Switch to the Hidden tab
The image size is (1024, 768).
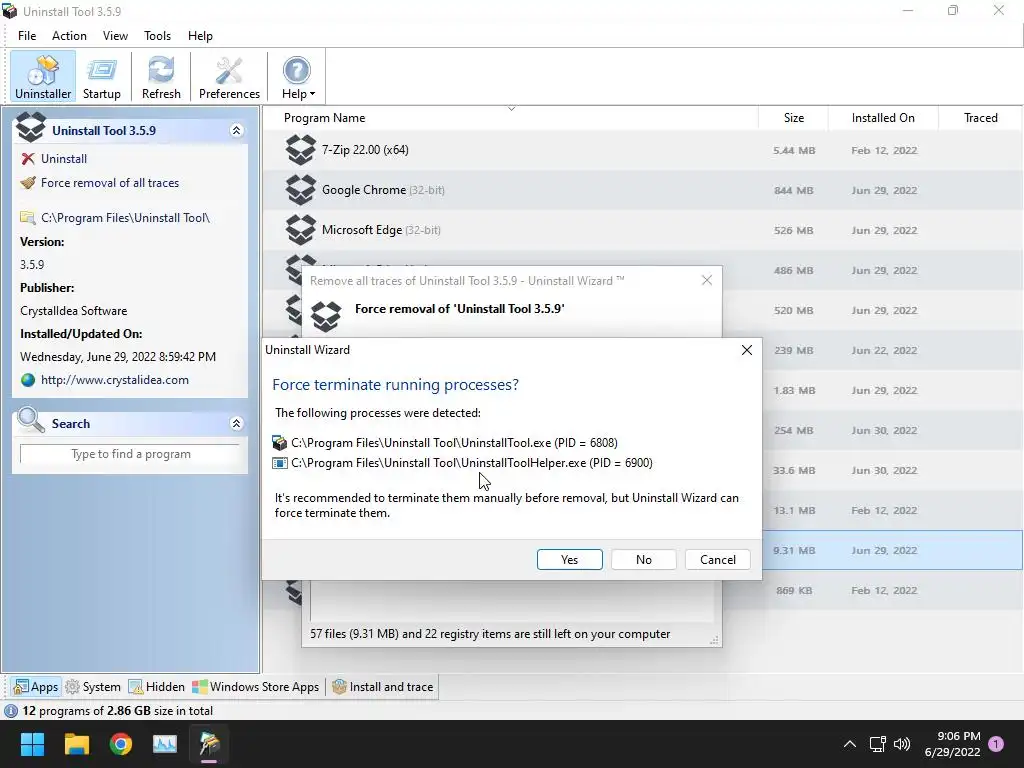pos(157,687)
